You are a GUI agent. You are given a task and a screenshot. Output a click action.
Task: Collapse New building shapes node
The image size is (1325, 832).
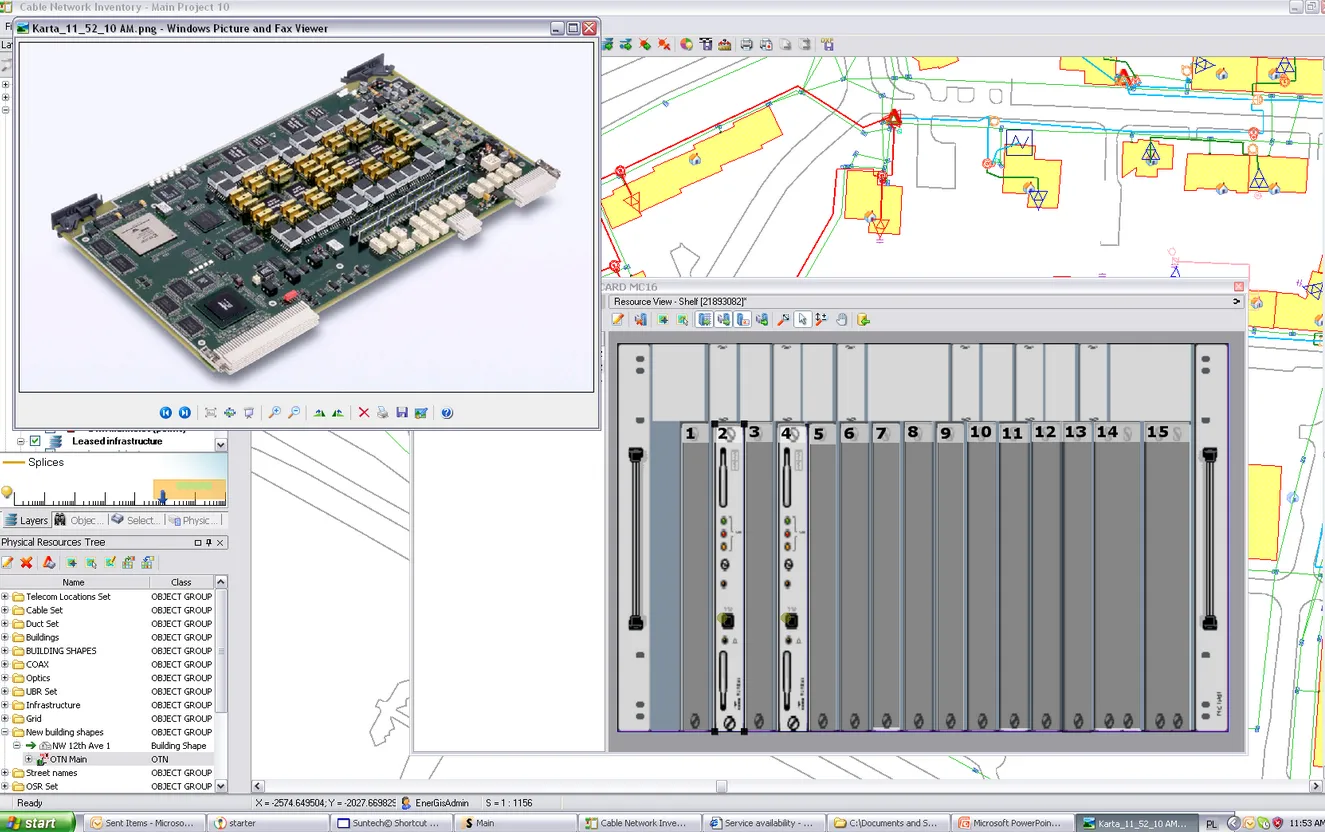[5, 732]
